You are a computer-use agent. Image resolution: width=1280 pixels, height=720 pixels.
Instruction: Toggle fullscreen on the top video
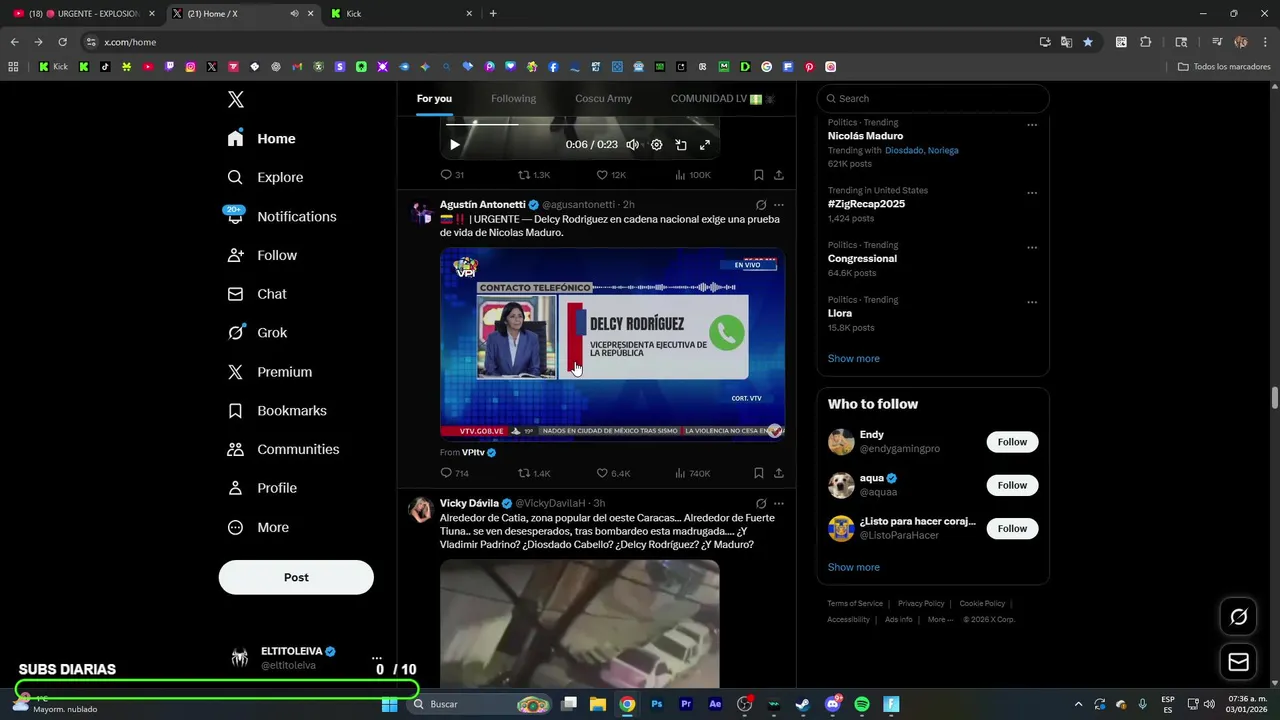click(x=705, y=145)
